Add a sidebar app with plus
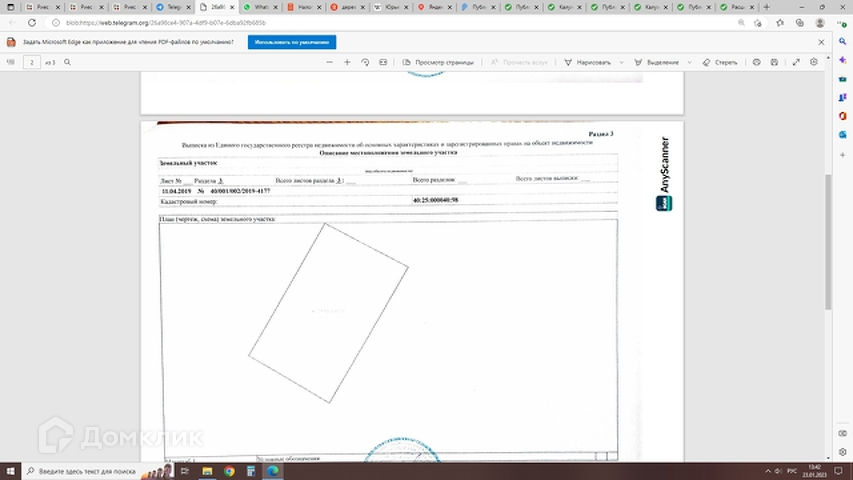 pos(843,155)
